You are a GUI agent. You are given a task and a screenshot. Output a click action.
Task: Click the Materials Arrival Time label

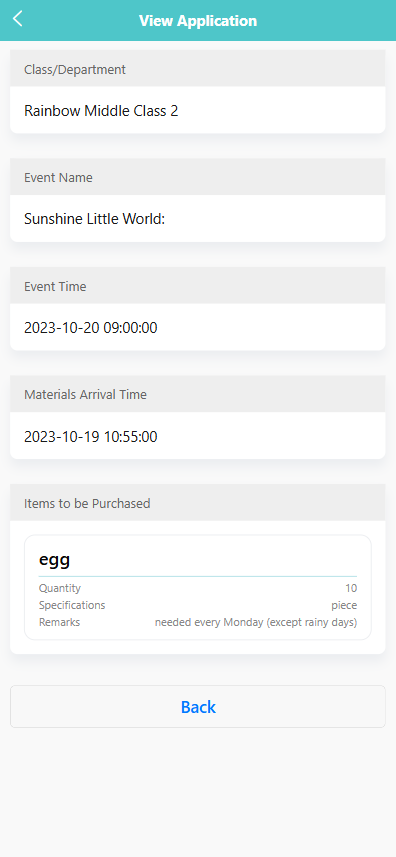[85, 395]
